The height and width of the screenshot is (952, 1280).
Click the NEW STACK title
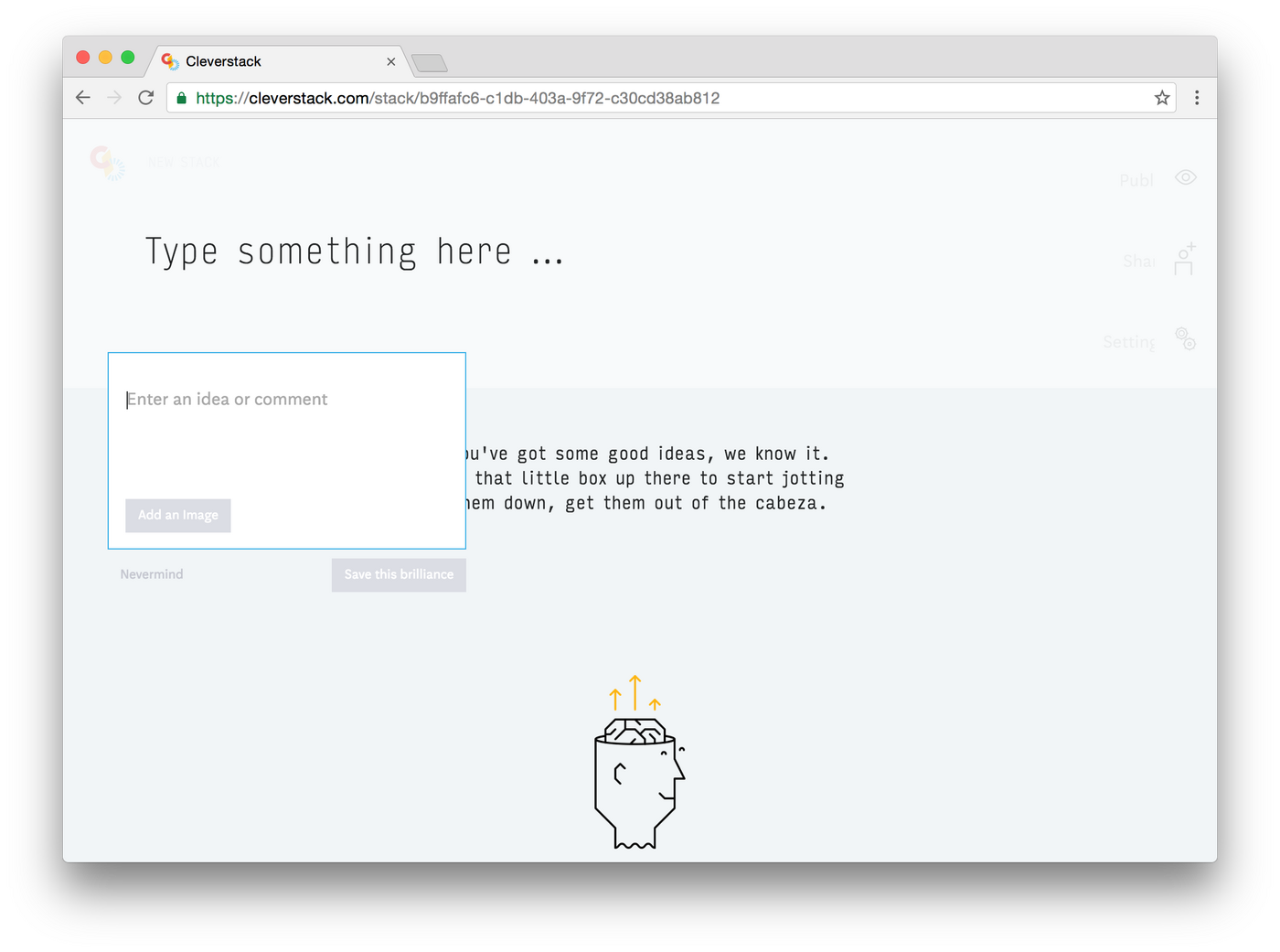[x=182, y=163]
